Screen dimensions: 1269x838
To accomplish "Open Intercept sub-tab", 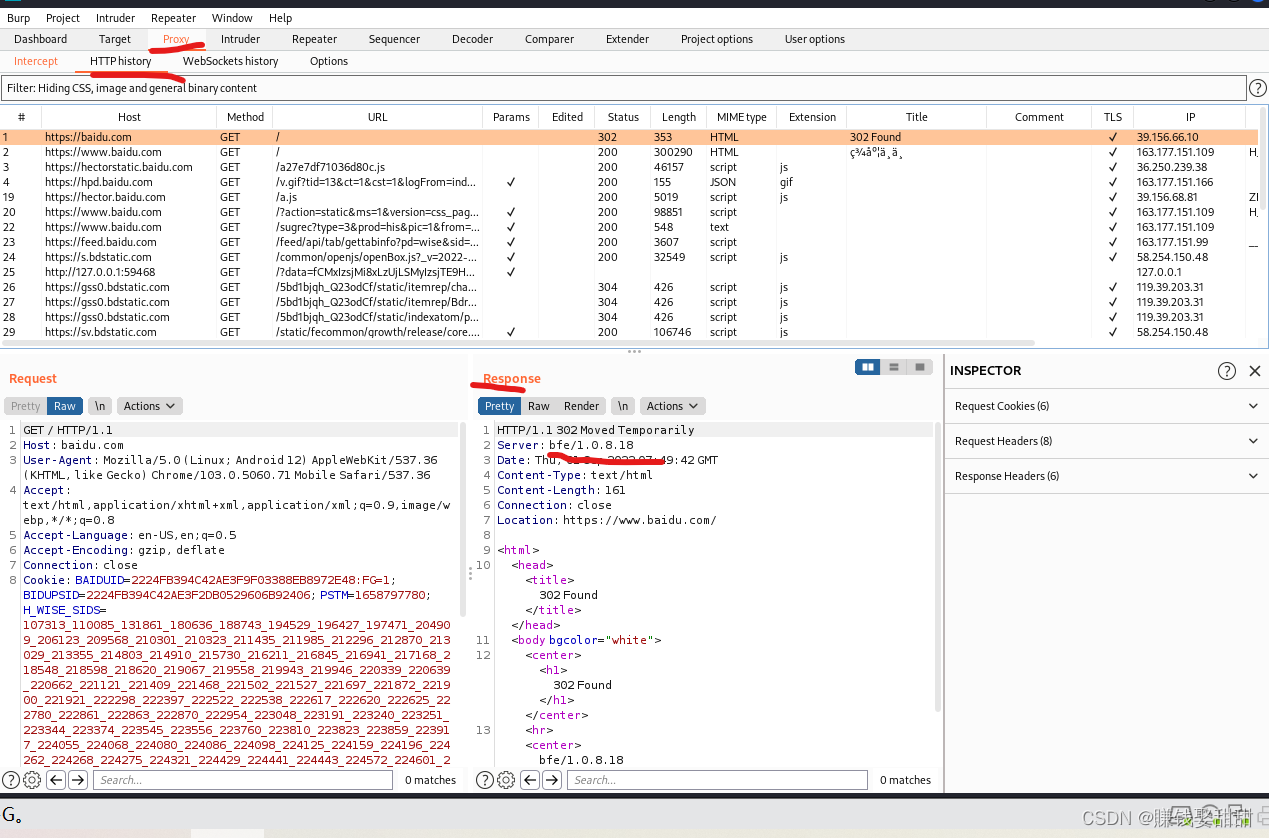I will tap(36, 61).
